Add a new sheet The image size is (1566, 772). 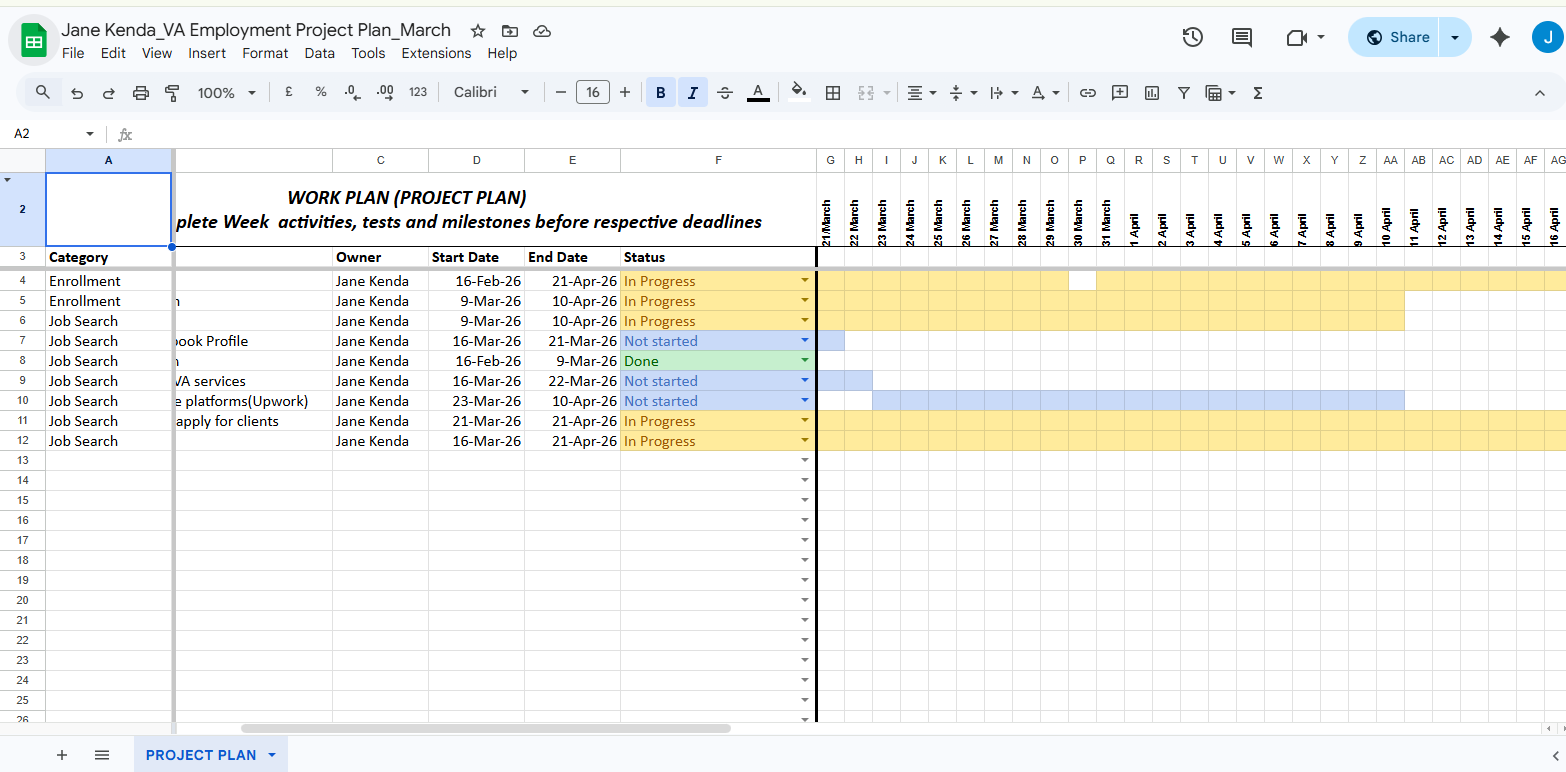click(x=62, y=755)
